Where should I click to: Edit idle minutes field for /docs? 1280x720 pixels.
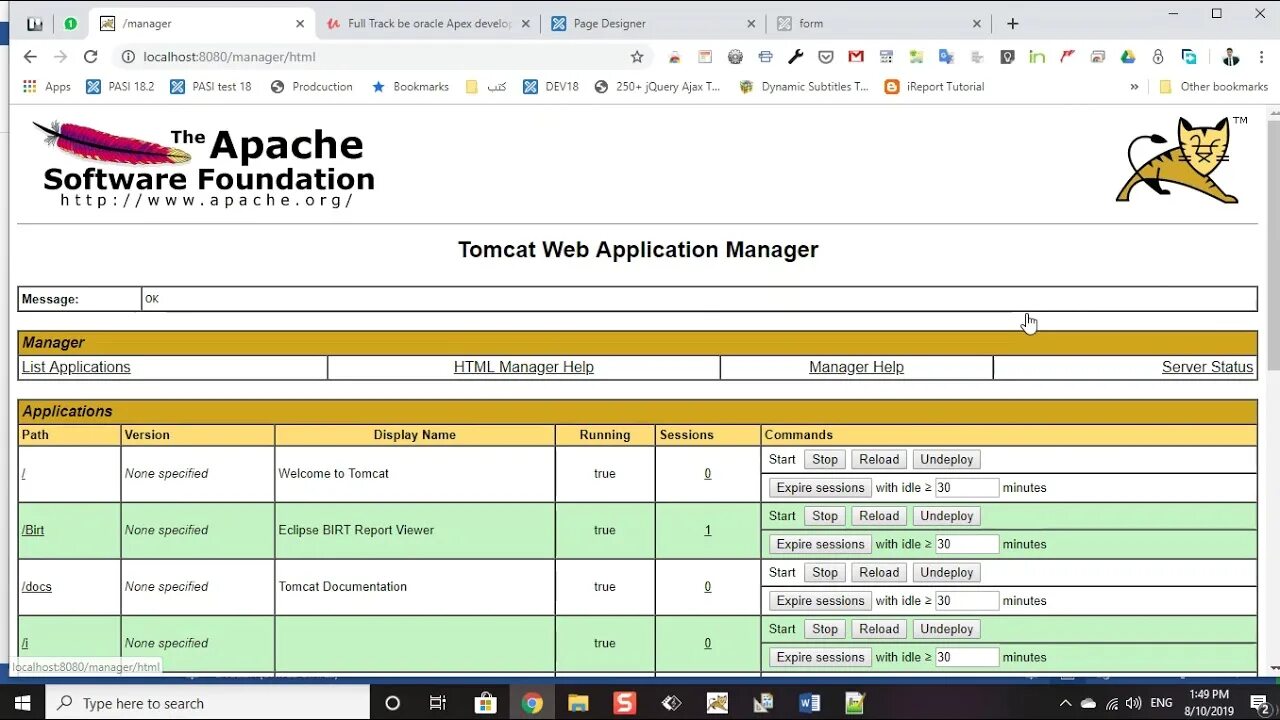967,601
